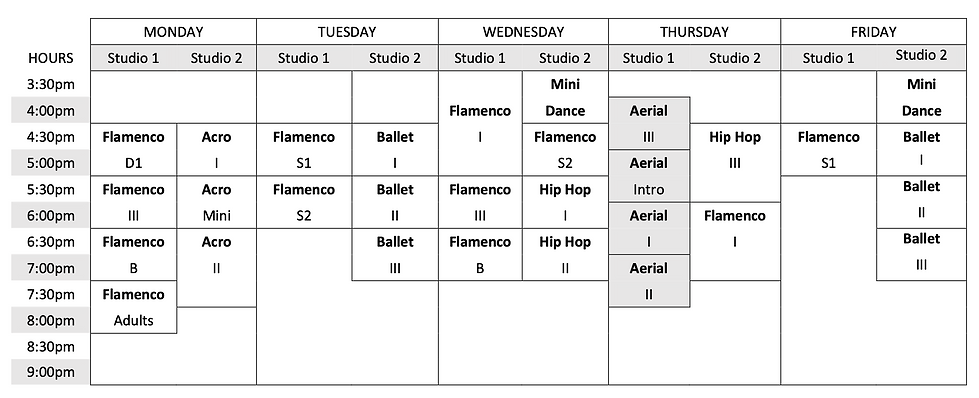This screenshot has width=979, height=398.
Task: Select the Monday Acro Mini class
Action: 217,202
